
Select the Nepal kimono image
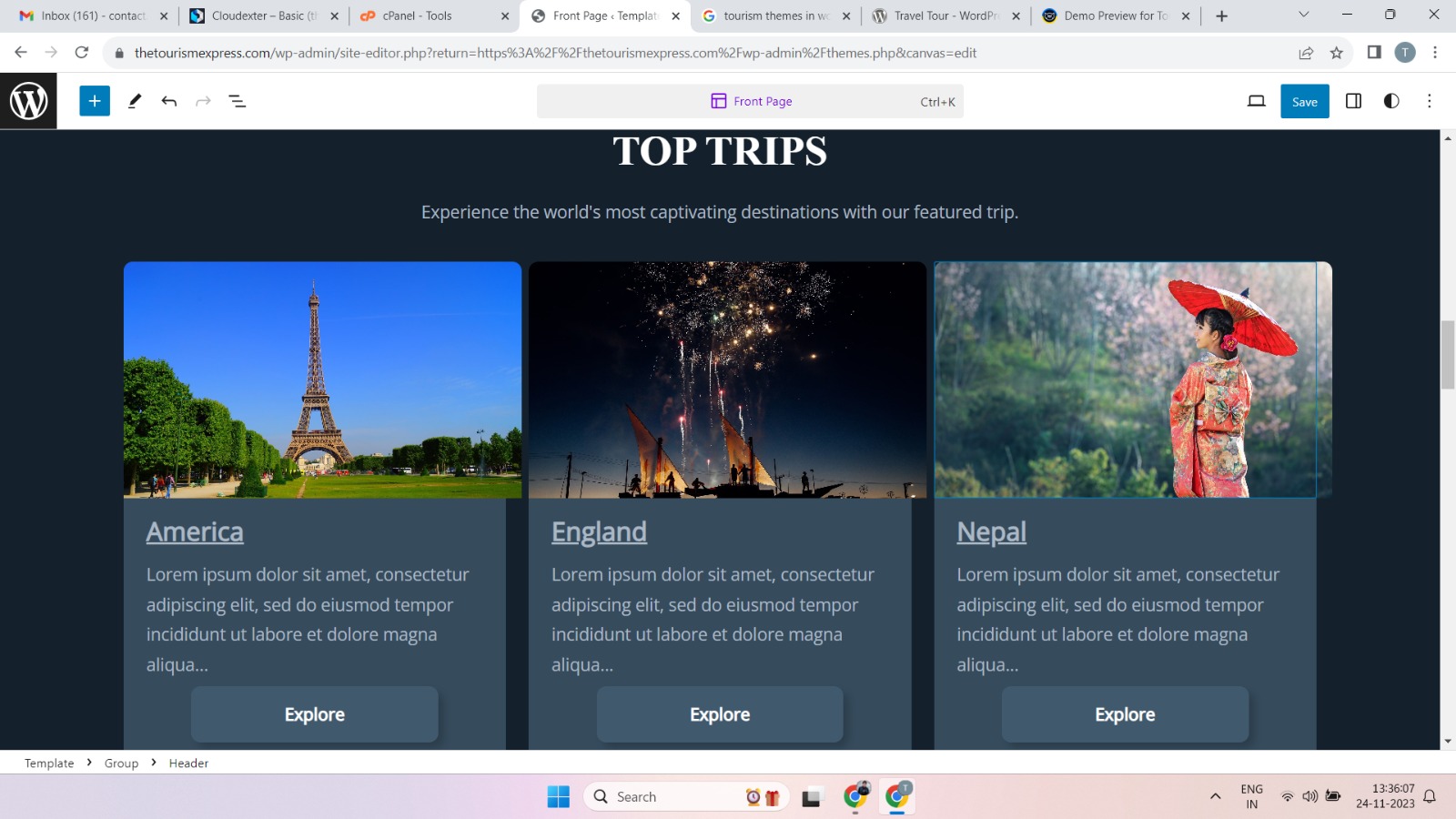pos(1125,379)
